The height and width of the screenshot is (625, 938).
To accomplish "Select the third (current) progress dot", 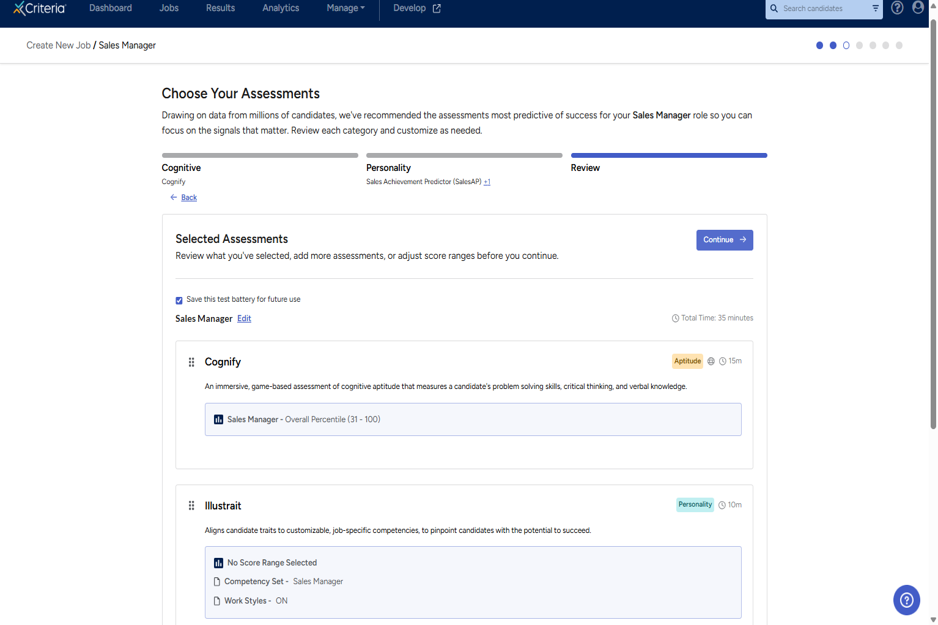I will [x=846, y=45].
